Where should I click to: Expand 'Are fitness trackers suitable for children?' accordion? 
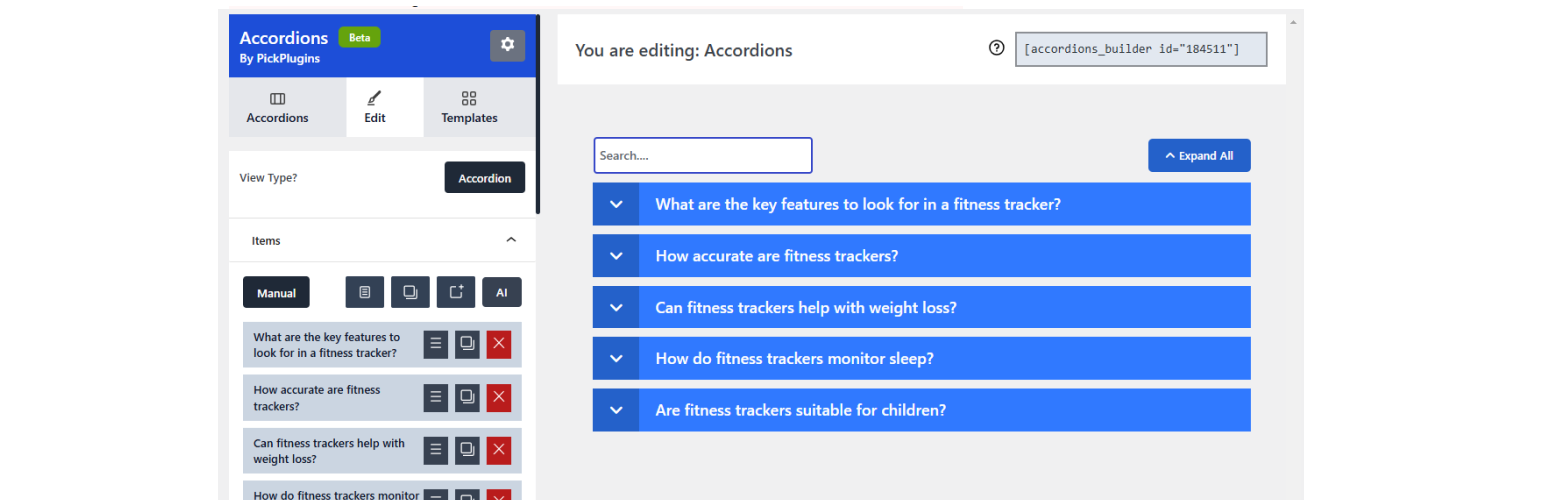[x=800, y=410]
